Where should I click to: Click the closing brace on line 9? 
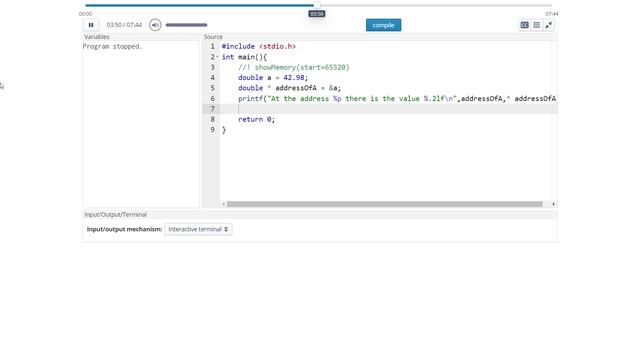[x=224, y=130]
